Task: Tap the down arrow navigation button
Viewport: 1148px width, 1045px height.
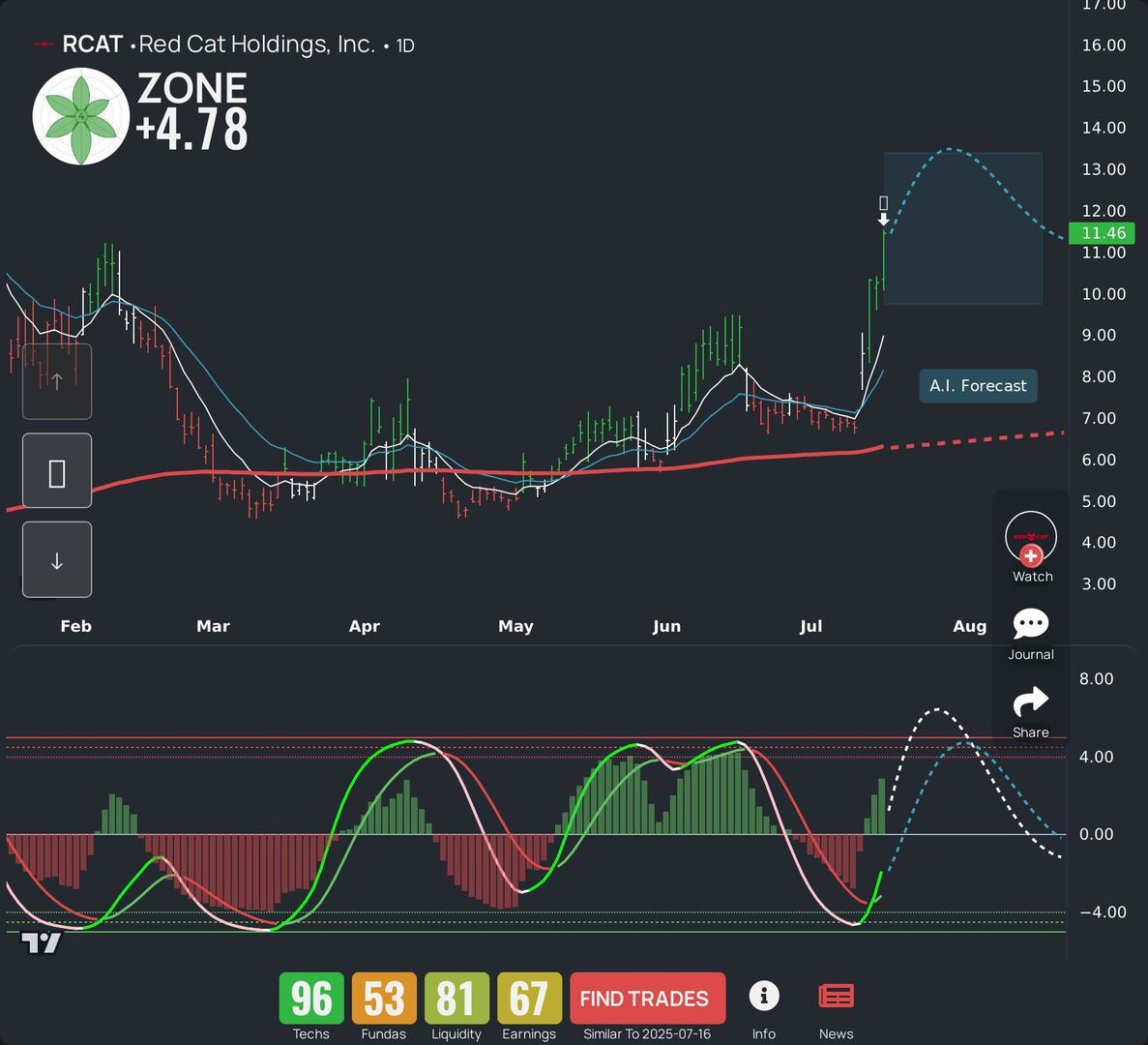Action: pos(57,559)
